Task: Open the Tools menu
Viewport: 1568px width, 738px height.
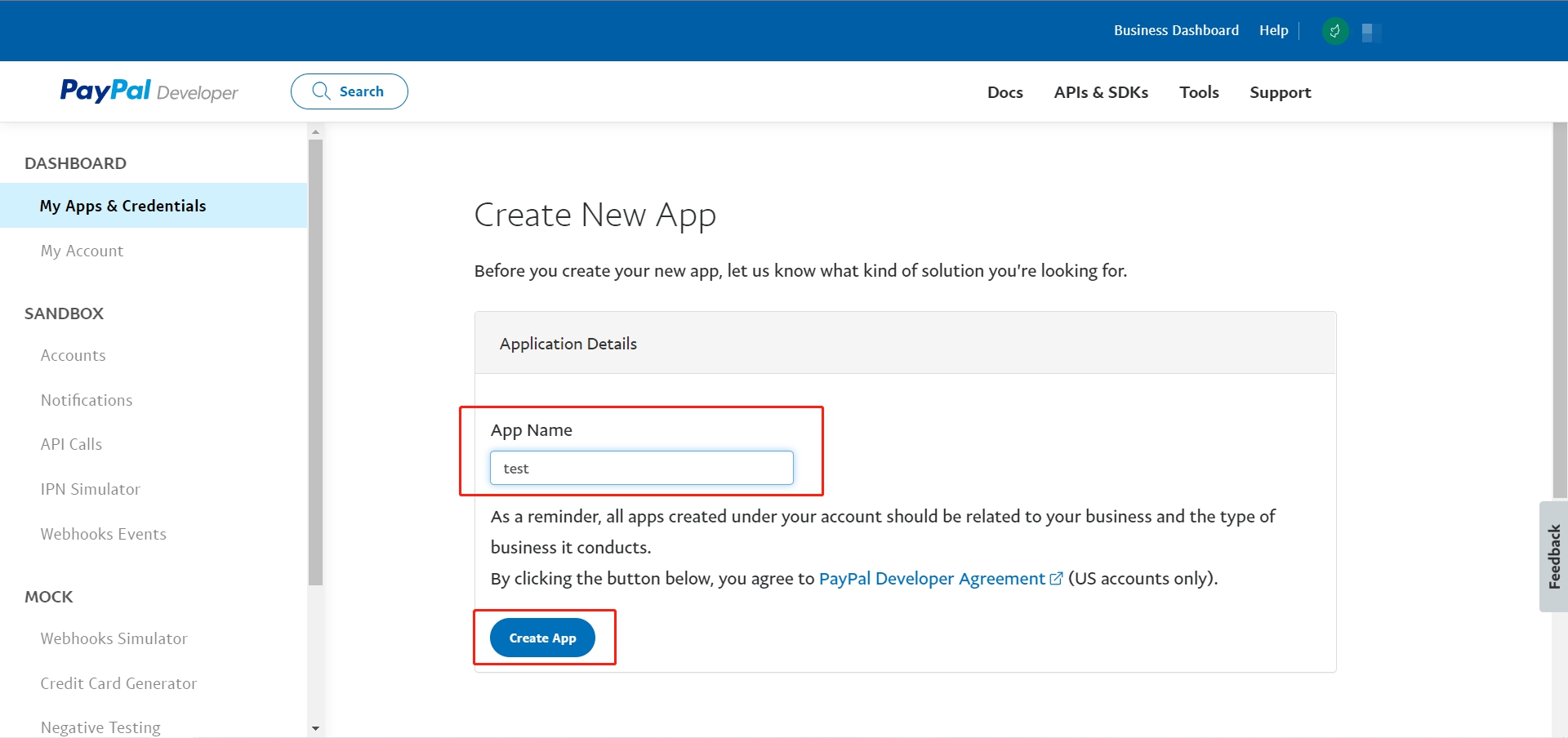Action: [x=1199, y=92]
